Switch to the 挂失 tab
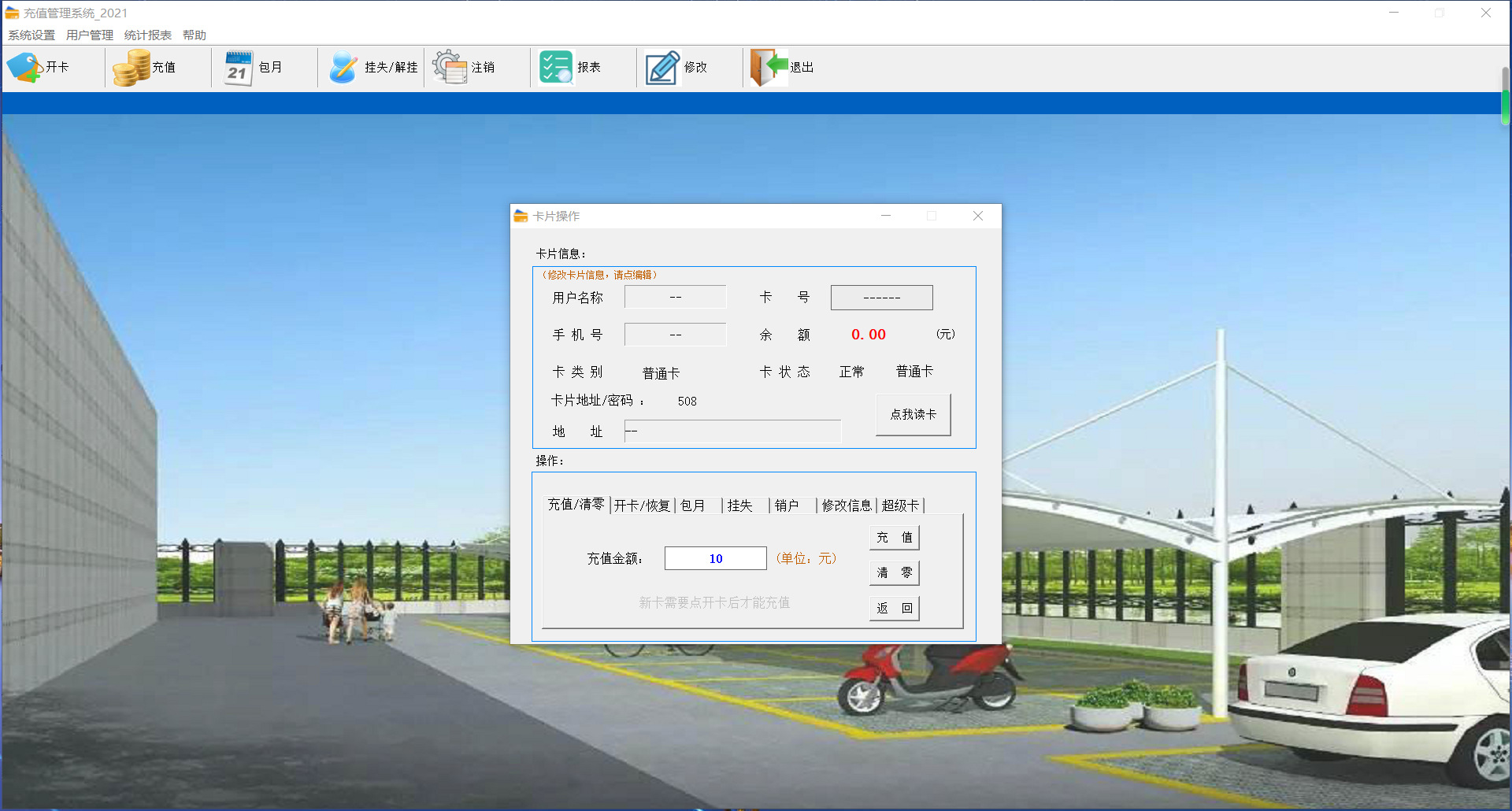Screen dimensions: 1512x811 tap(745, 505)
